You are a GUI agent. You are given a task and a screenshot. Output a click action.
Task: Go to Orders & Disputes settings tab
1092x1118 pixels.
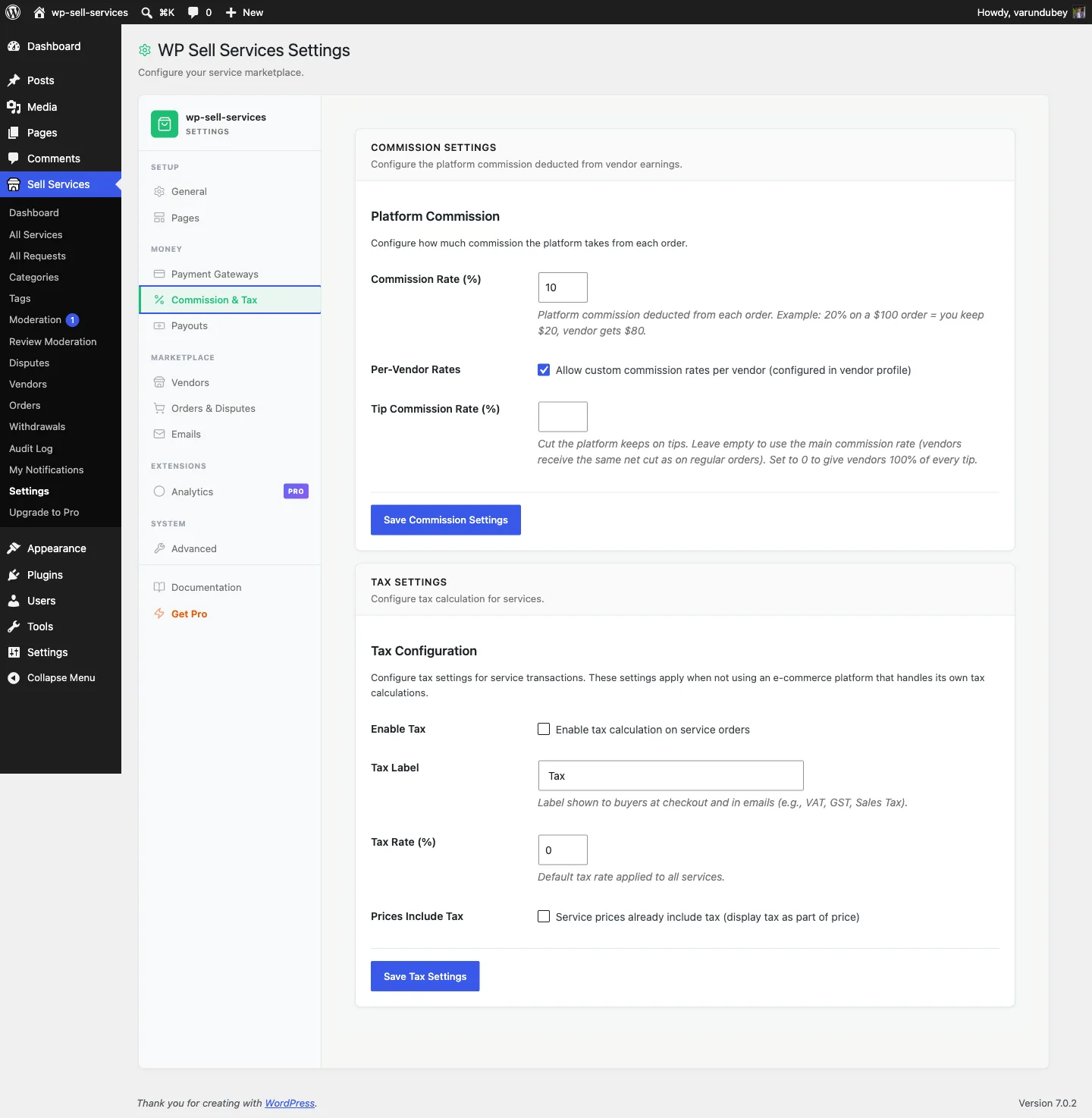(230, 408)
